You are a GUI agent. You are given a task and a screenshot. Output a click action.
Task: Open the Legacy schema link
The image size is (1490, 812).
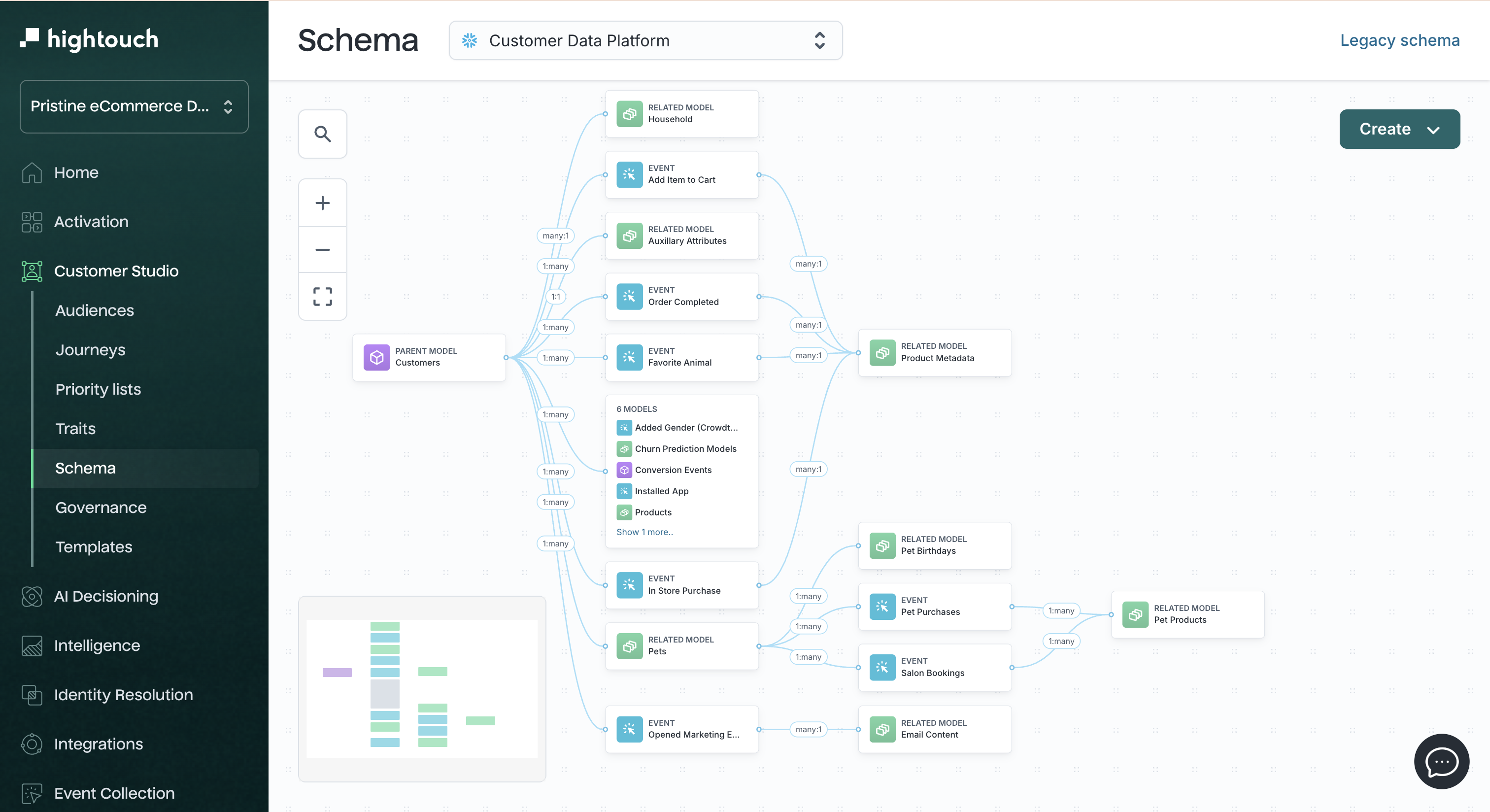point(1400,40)
